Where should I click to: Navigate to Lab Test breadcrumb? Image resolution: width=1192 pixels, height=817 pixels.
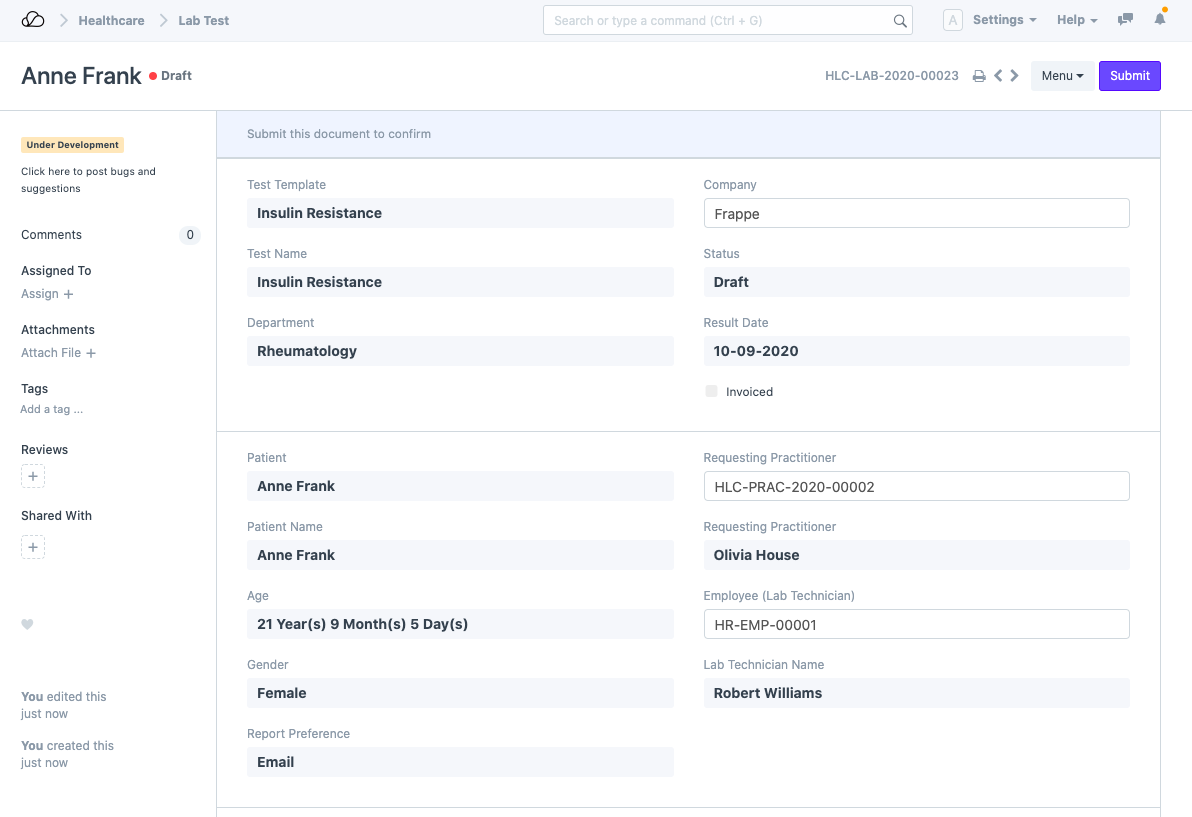[204, 20]
